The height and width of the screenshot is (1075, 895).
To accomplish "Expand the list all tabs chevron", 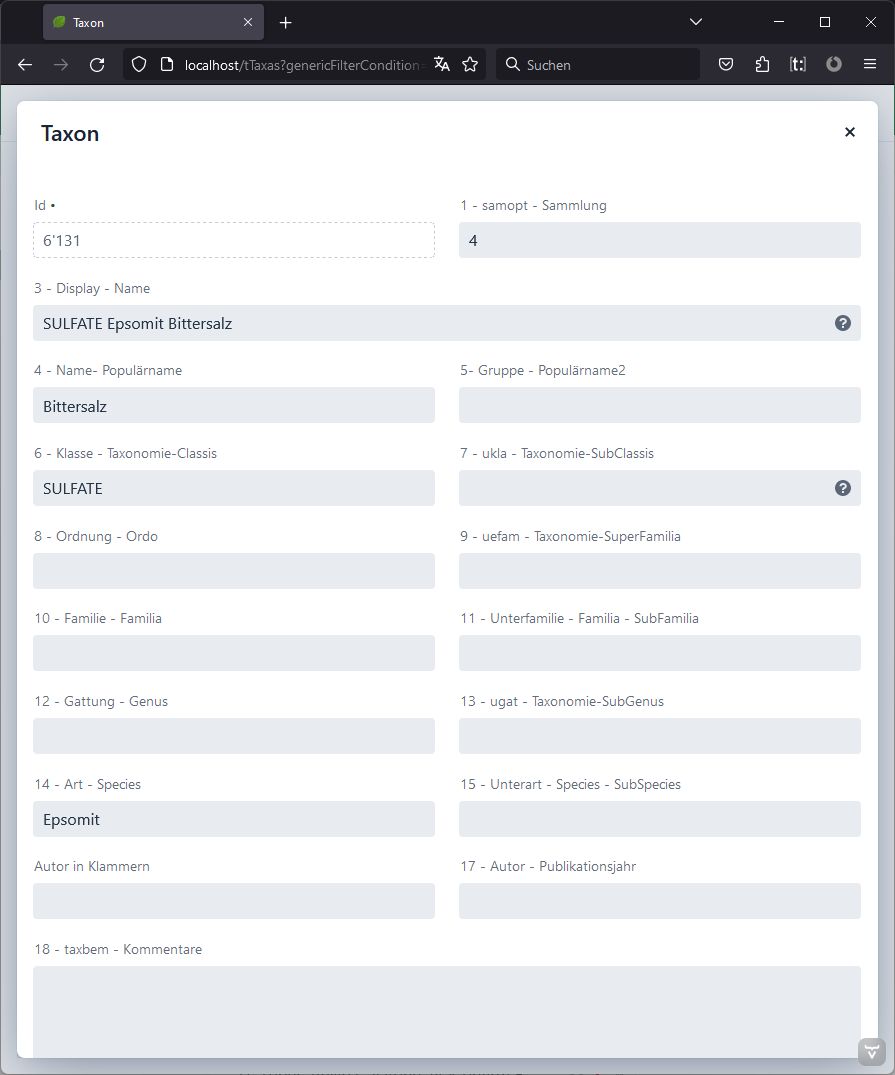I will [696, 22].
